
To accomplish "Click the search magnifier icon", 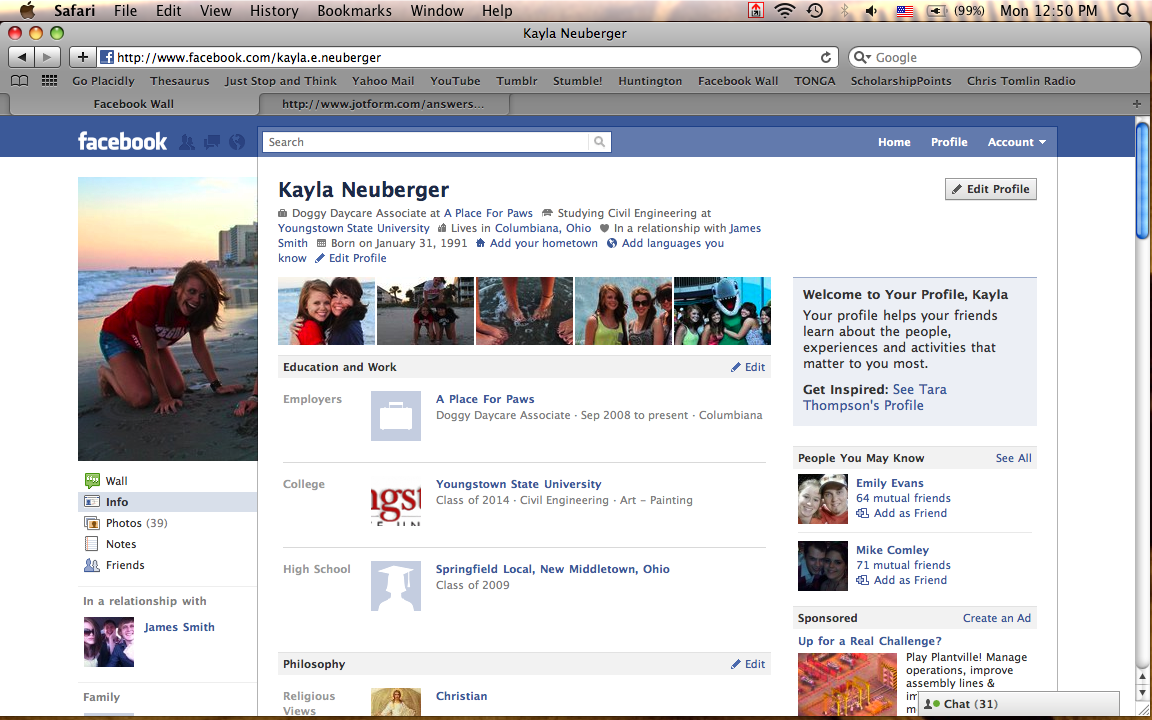I will point(599,142).
